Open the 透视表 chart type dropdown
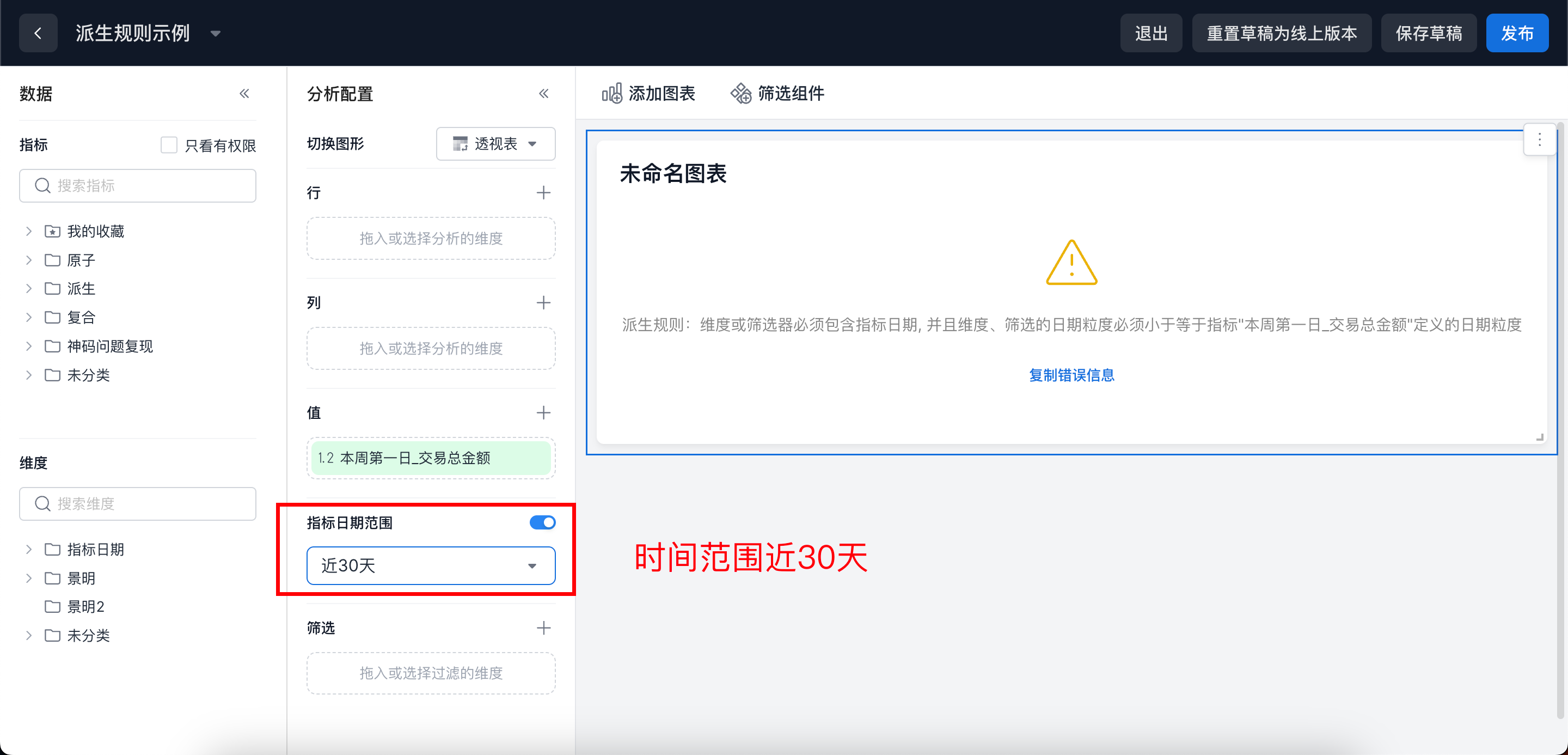The width and height of the screenshot is (1568, 755). (x=495, y=144)
